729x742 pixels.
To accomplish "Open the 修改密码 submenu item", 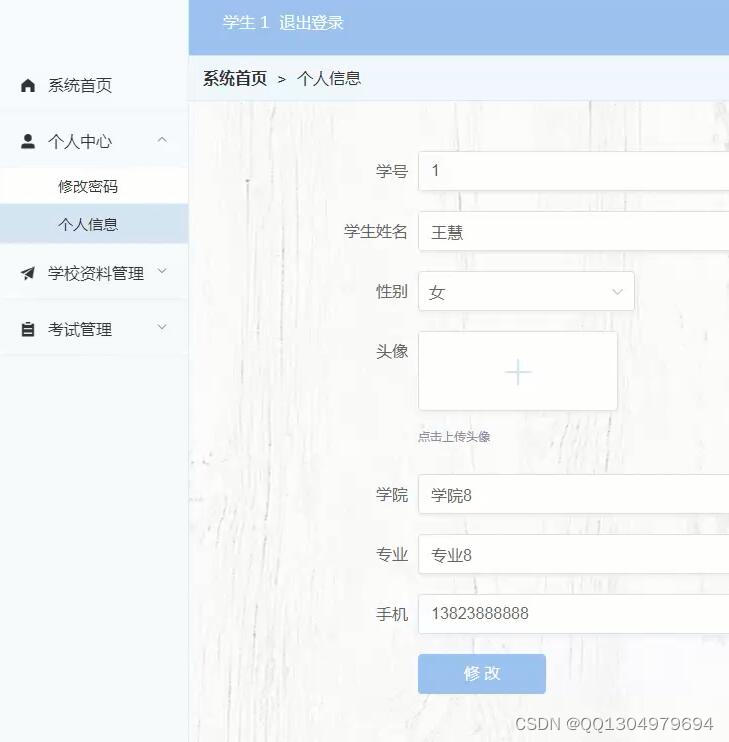I will click(88, 187).
